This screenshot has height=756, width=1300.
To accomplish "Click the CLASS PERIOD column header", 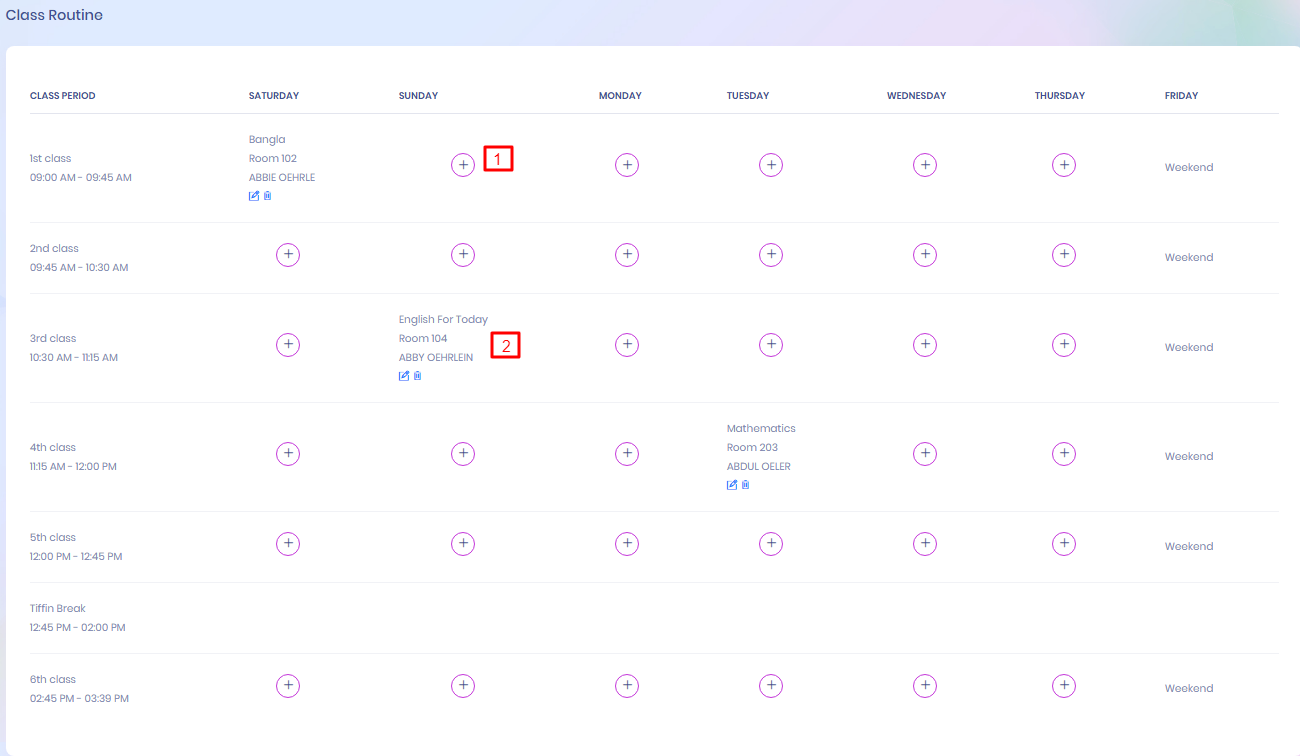I will pos(63,96).
